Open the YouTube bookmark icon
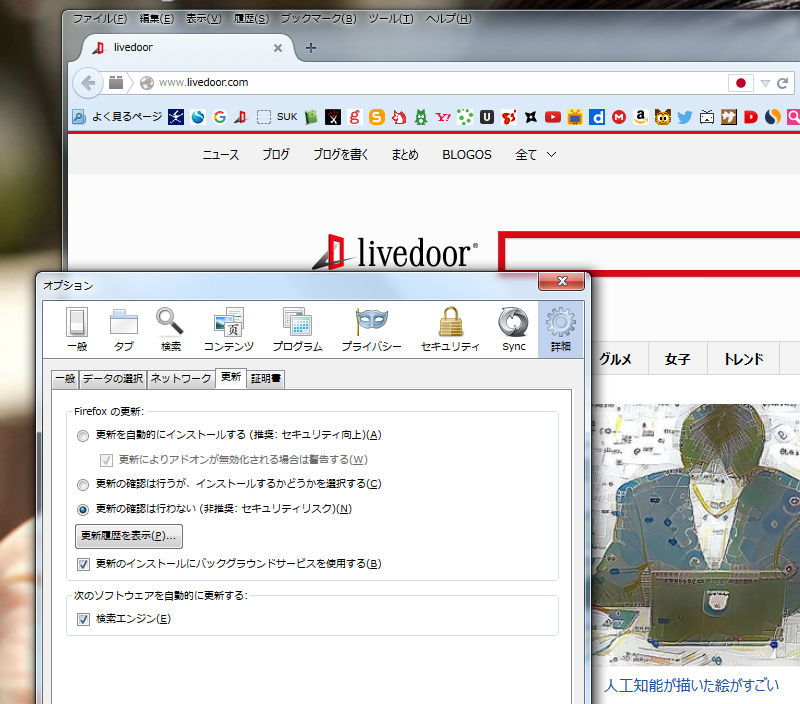 pos(553,117)
